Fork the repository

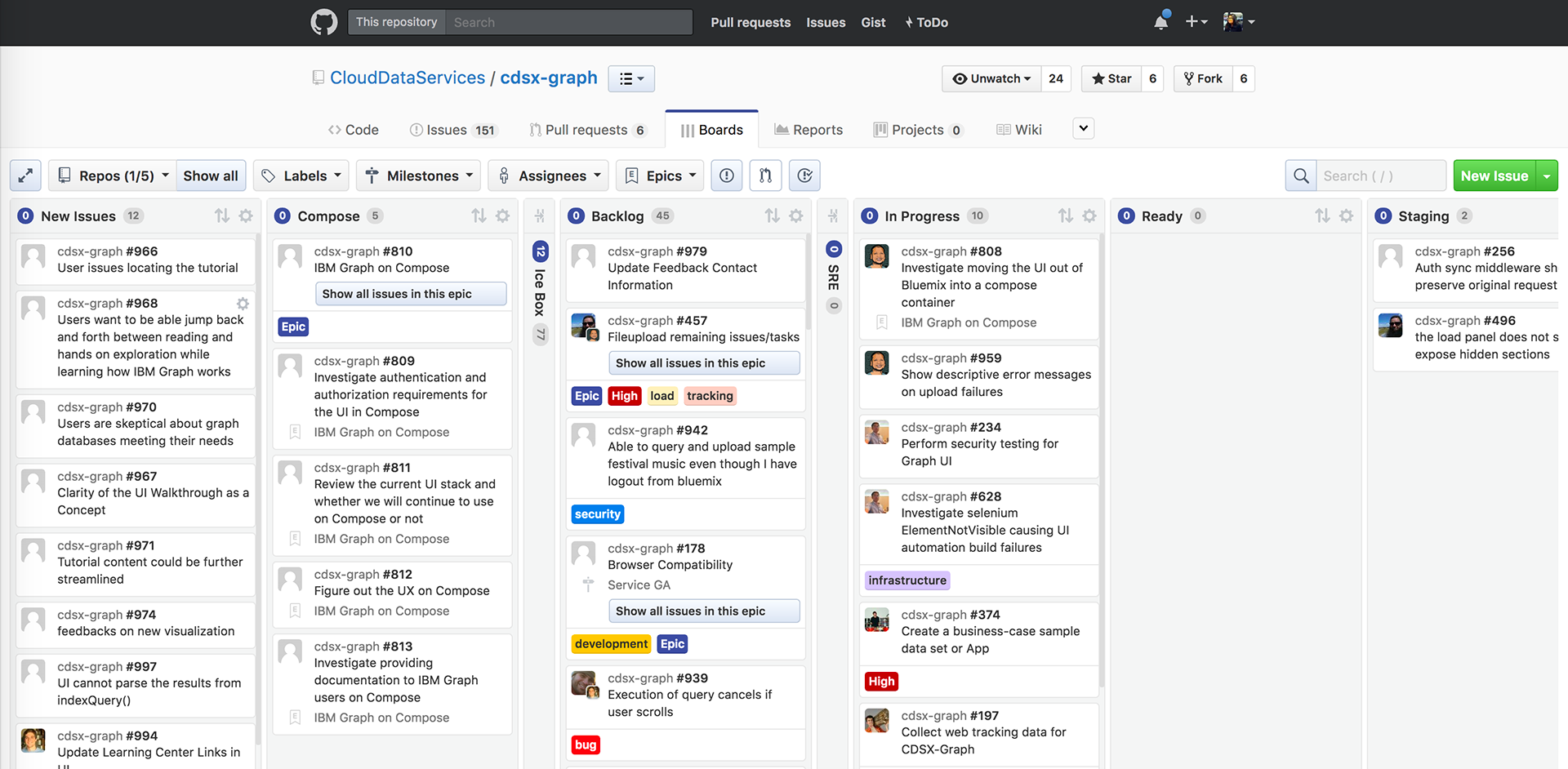click(x=1203, y=78)
